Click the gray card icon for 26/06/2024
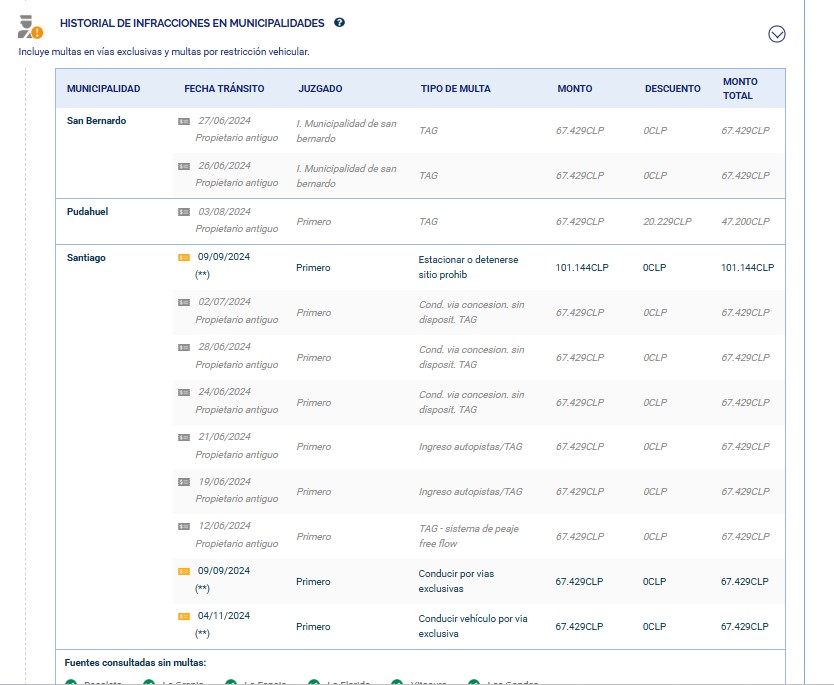The height and width of the screenshot is (685, 834). point(184,166)
